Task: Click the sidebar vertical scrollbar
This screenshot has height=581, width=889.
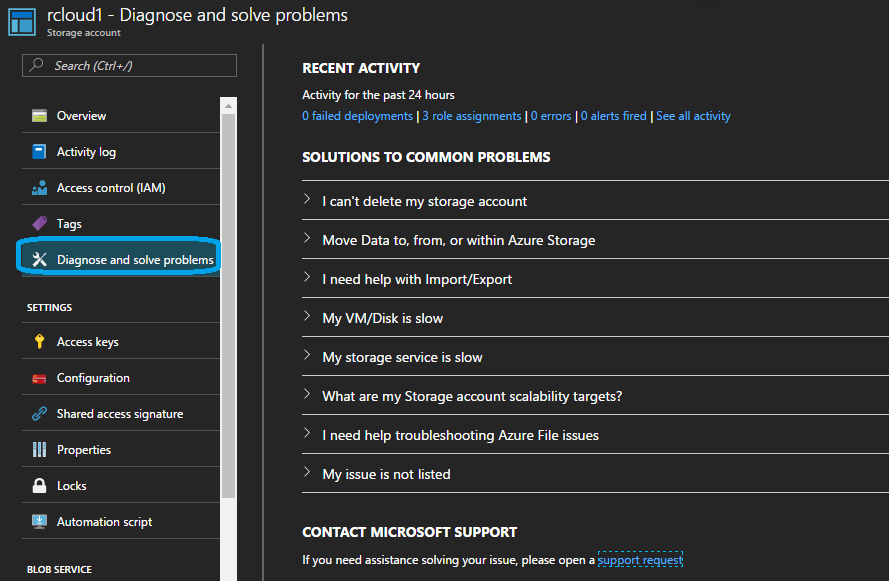Action: coord(229,300)
